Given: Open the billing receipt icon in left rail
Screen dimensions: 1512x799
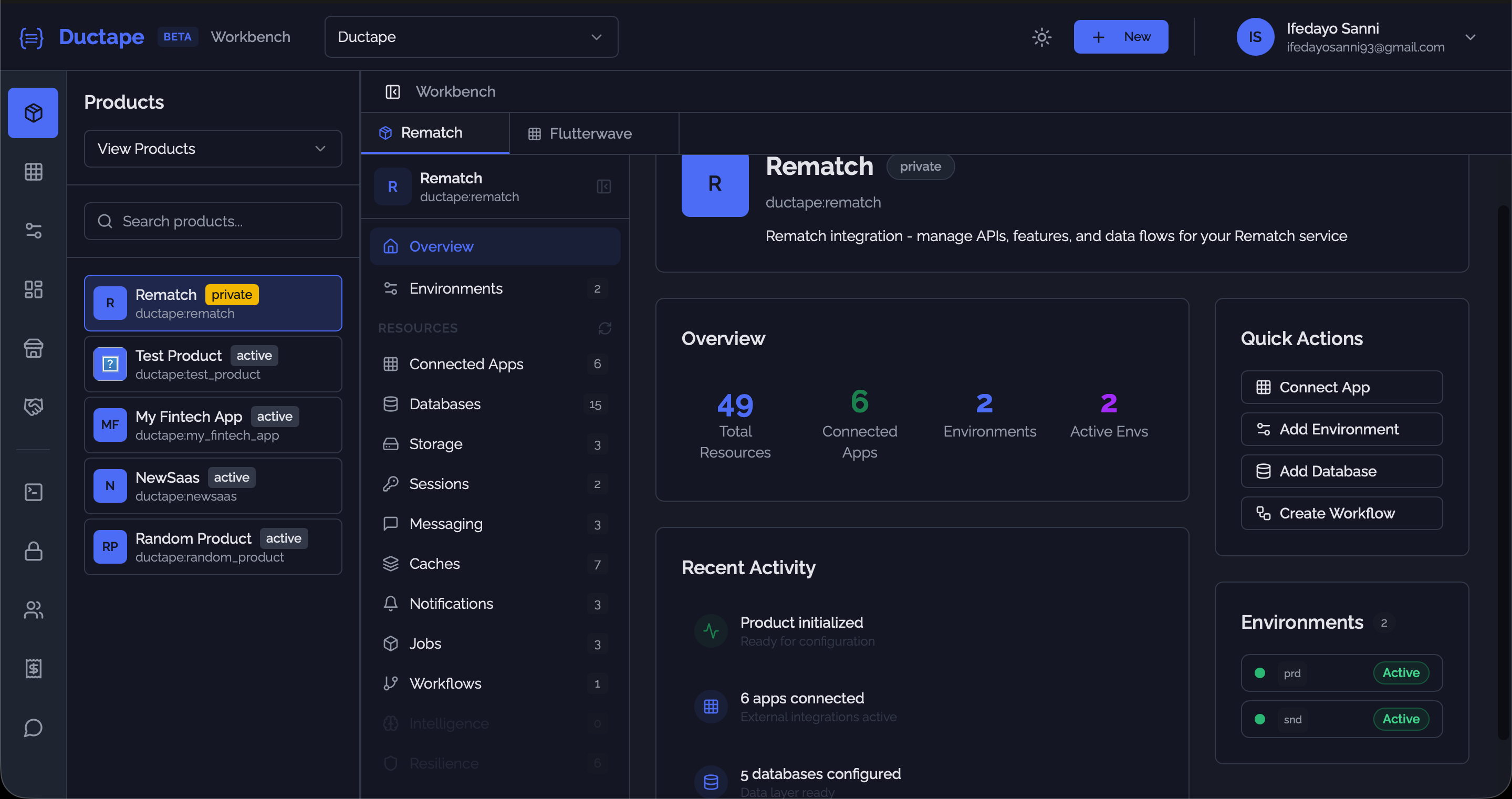Looking at the screenshot, I should point(34,669).
